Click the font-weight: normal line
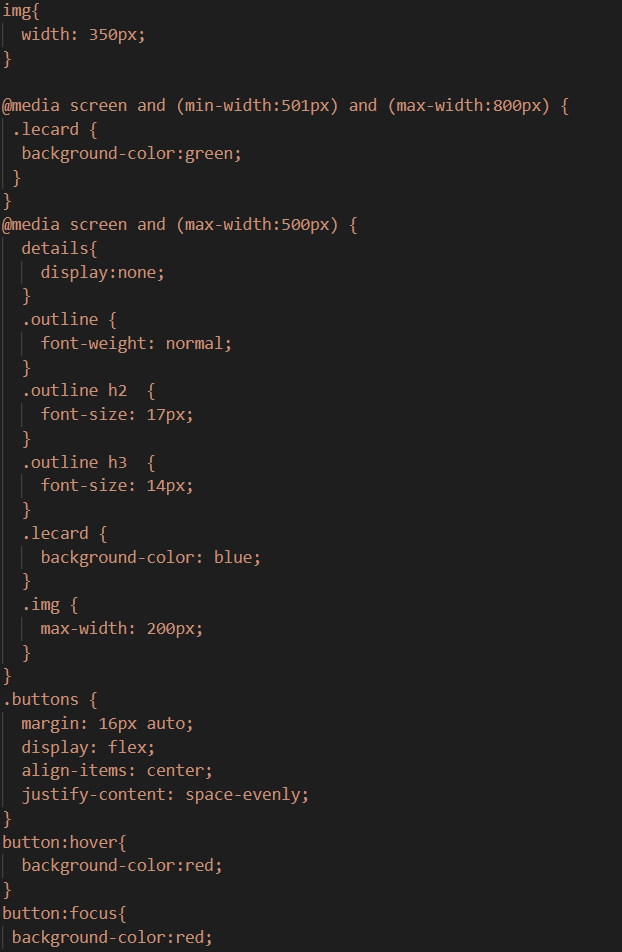 click(x=136, y=343)
